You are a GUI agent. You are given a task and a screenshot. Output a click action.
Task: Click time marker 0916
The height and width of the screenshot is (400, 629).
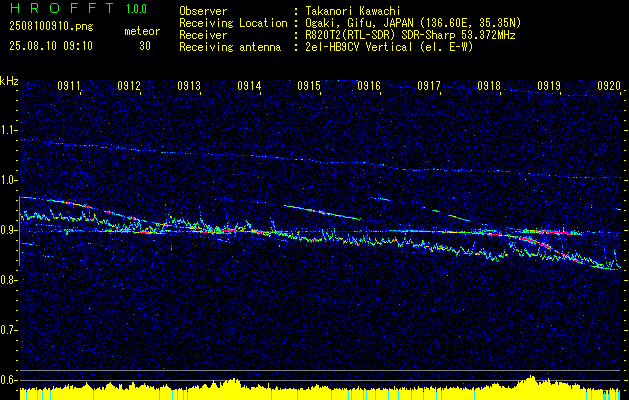pyautogui.click(x=369, y=85)
